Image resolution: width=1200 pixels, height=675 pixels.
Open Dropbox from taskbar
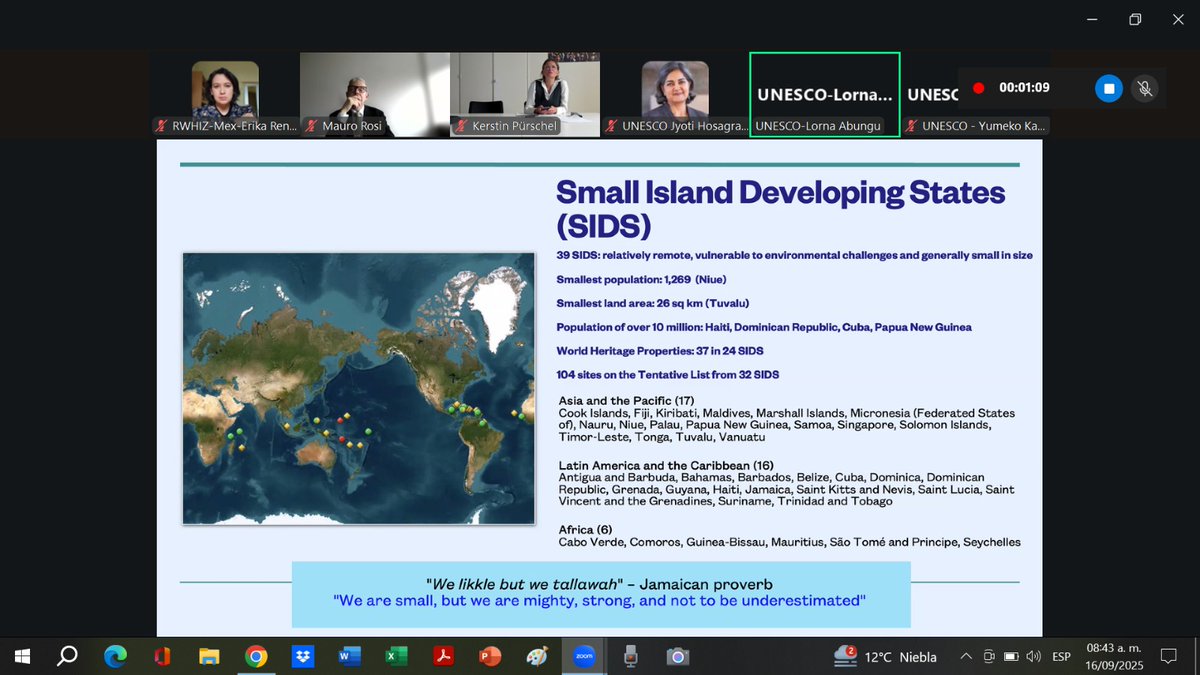tap(302, 657)
